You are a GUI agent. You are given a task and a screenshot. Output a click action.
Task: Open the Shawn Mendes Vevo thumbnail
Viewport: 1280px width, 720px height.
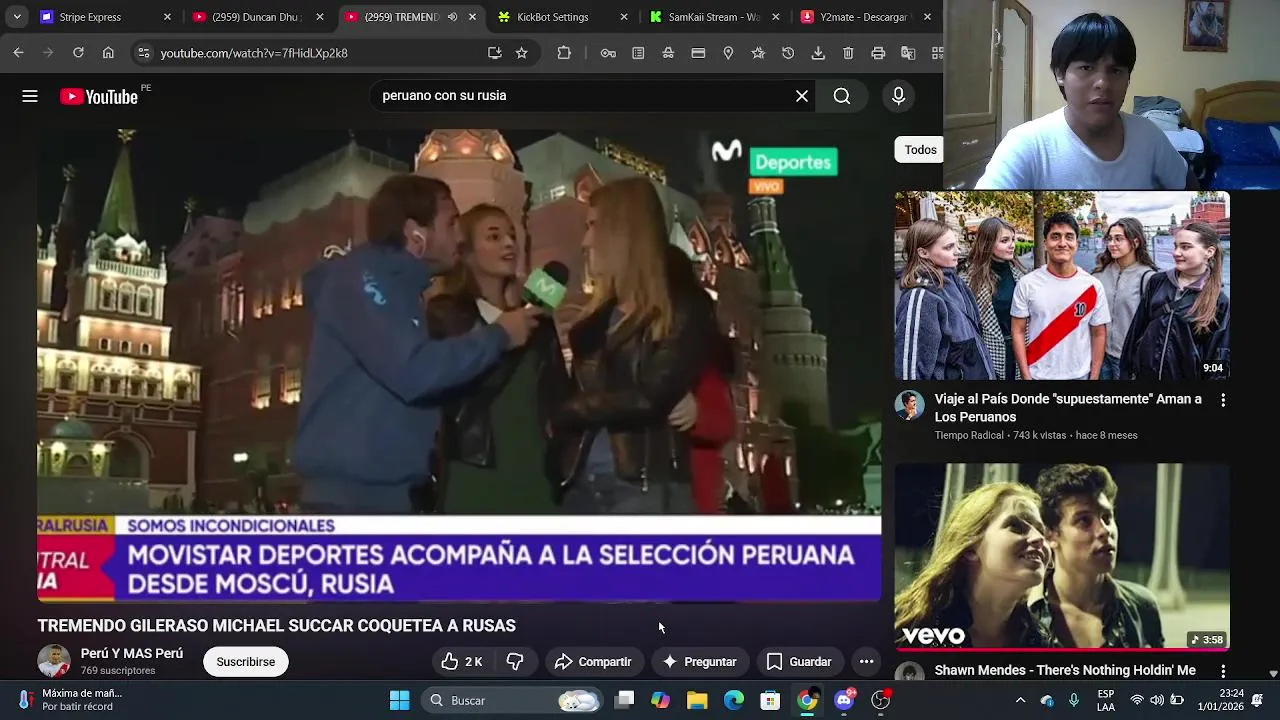pos(1062,557)
